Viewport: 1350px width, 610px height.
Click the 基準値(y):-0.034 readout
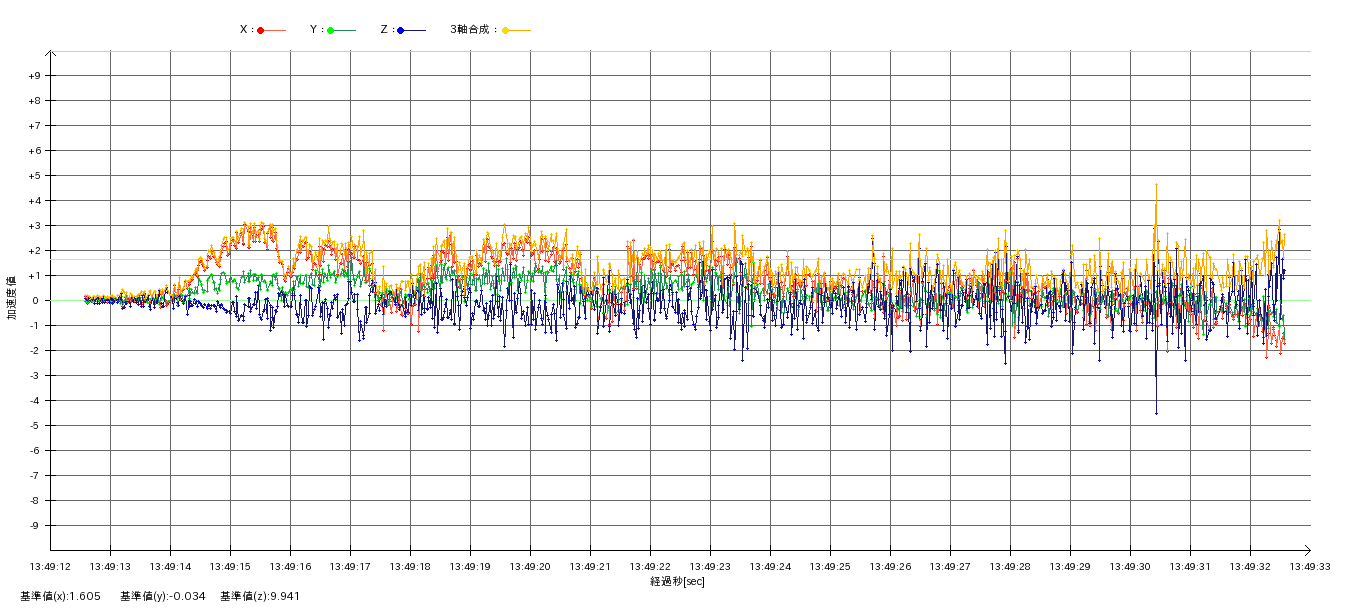162,596
